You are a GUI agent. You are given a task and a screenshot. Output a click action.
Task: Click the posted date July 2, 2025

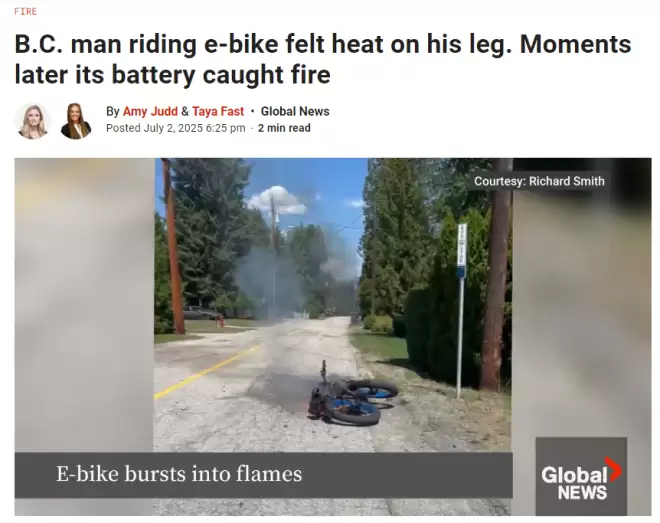tap(173, 128)
